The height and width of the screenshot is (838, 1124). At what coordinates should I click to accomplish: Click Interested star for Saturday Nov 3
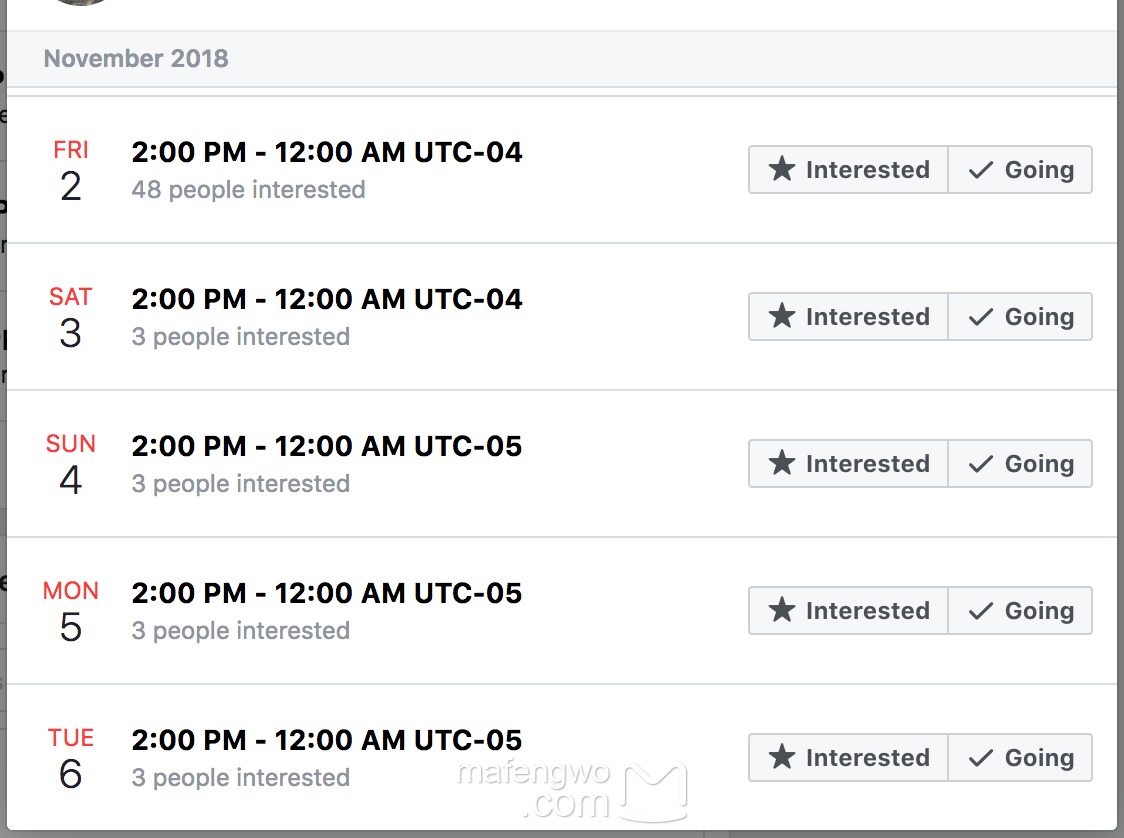(848, 317)
